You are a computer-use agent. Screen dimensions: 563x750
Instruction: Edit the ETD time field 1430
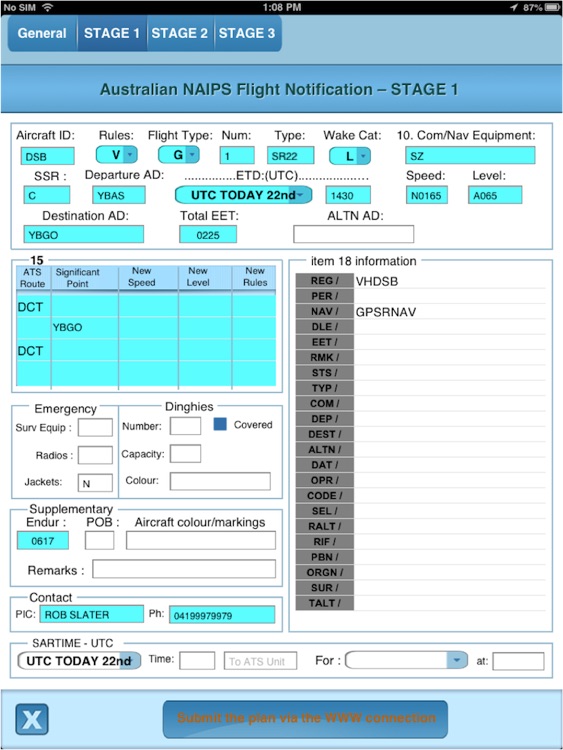[348, 195]
